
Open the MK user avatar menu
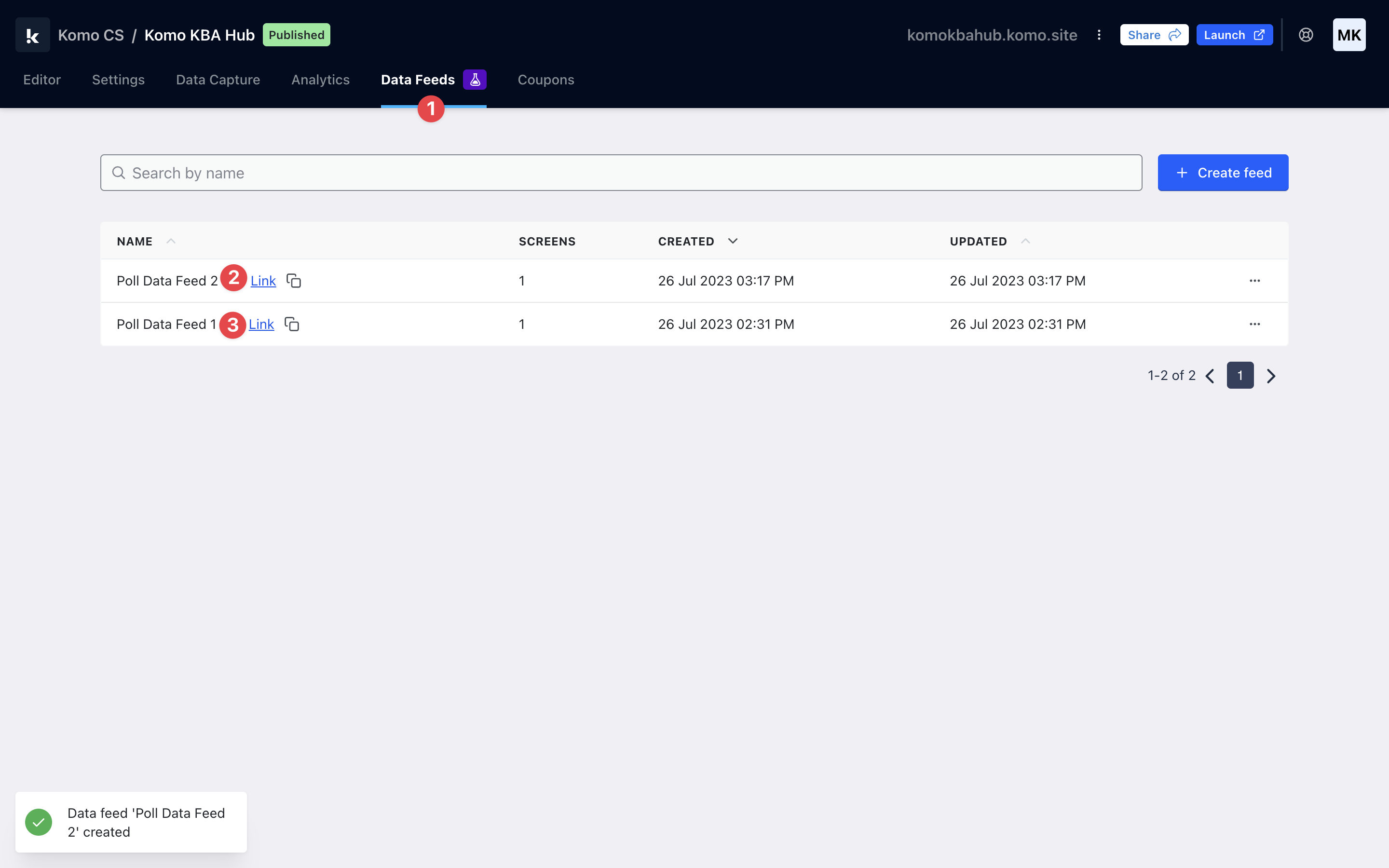[1348, 35]
